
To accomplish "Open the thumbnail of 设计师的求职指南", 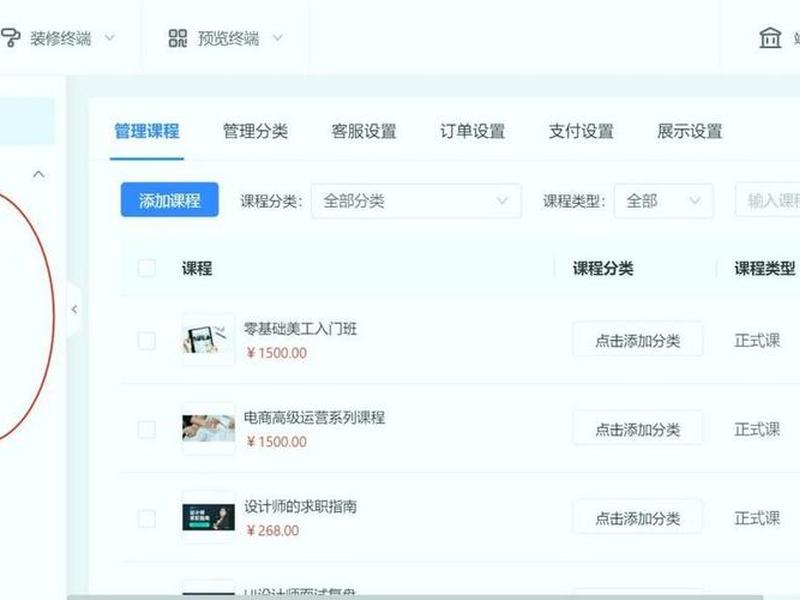I will 208,517.
